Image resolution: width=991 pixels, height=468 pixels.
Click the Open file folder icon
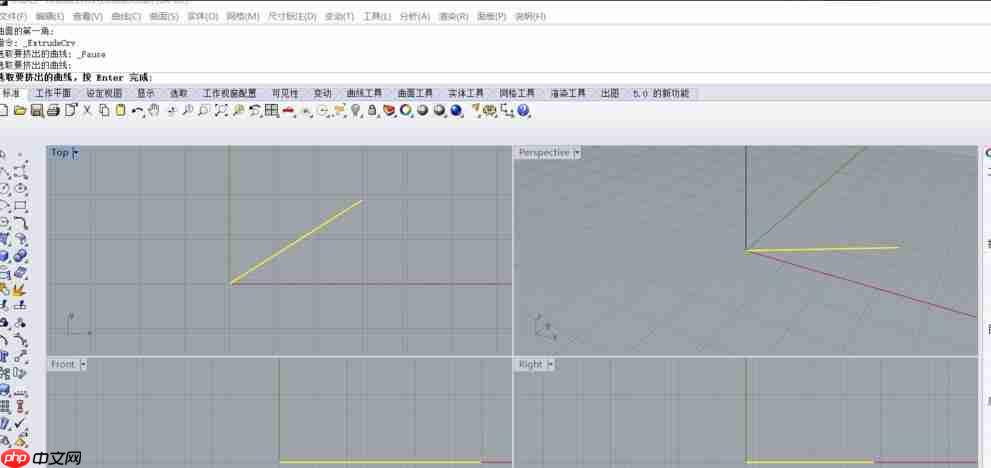20,111
